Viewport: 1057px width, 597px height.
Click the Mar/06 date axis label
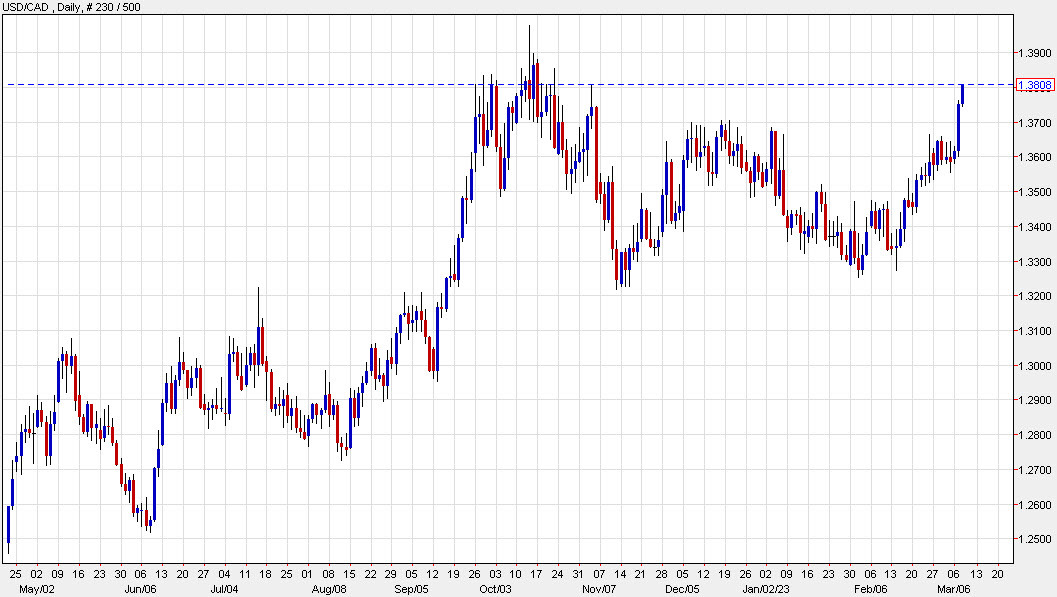tap(955, 590)
